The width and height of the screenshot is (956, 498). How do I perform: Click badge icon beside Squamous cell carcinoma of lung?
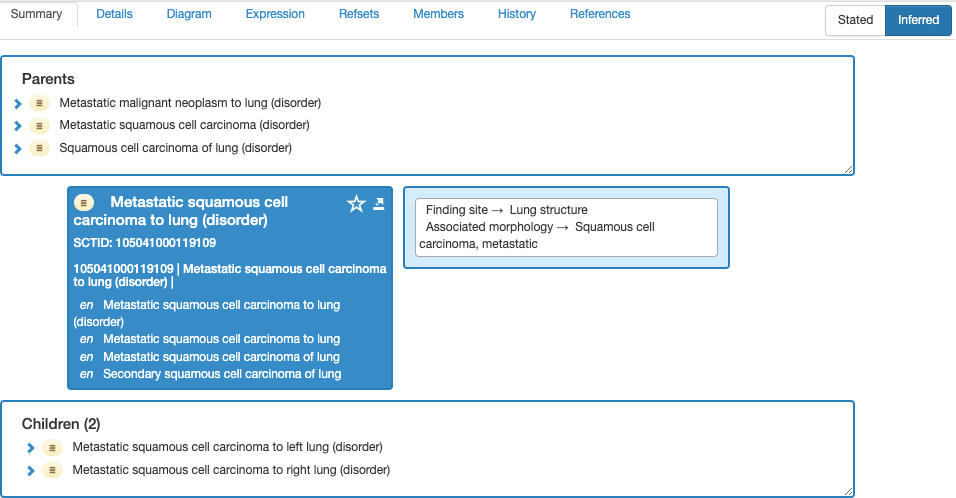pyautogui.click(x=39, y=149)
